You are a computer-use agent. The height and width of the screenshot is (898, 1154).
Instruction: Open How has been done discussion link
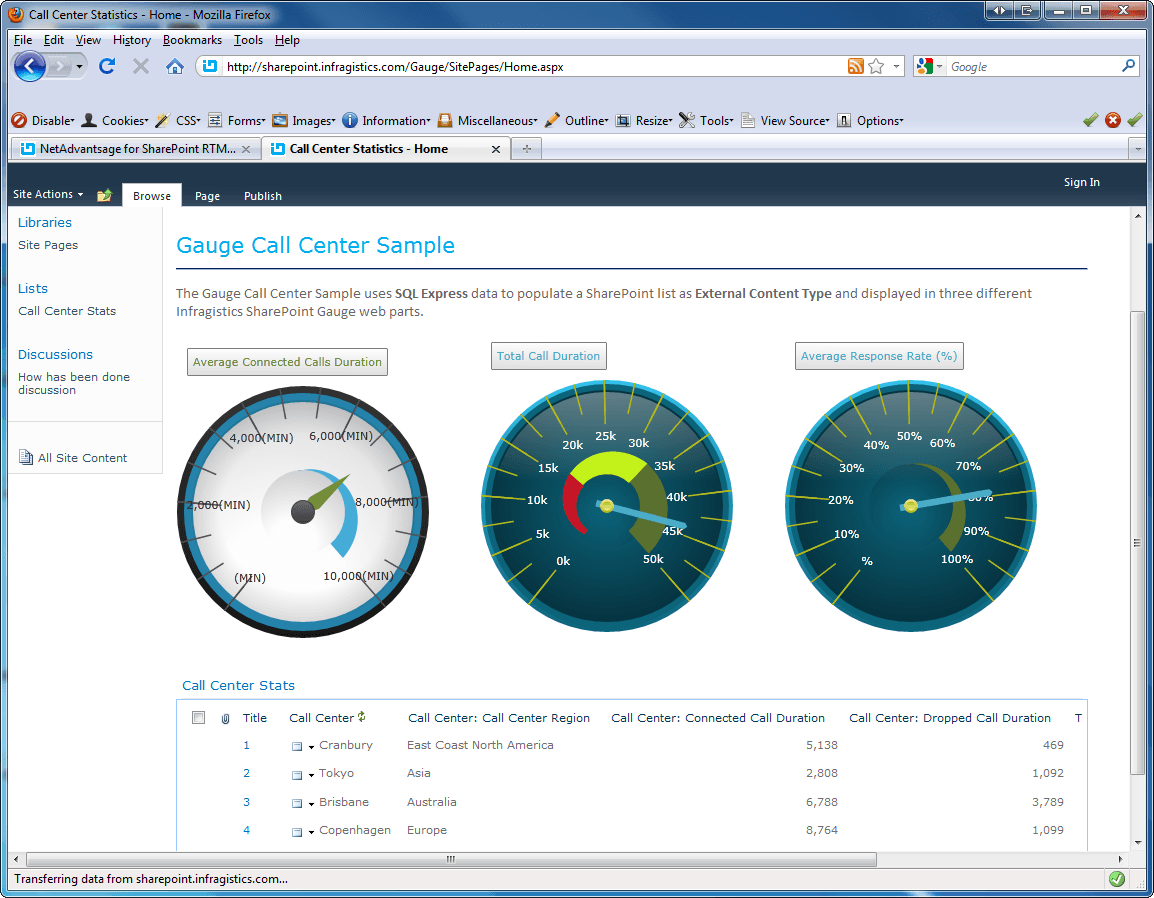pyautogui.click(x=74, y=383)
